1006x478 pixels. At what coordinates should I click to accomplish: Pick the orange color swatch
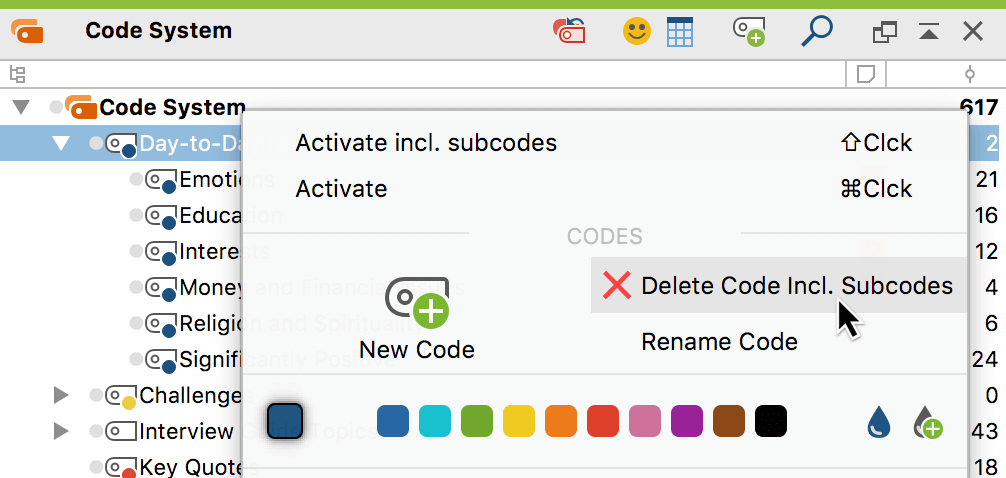pyautogui.click(x=561, y=422)
